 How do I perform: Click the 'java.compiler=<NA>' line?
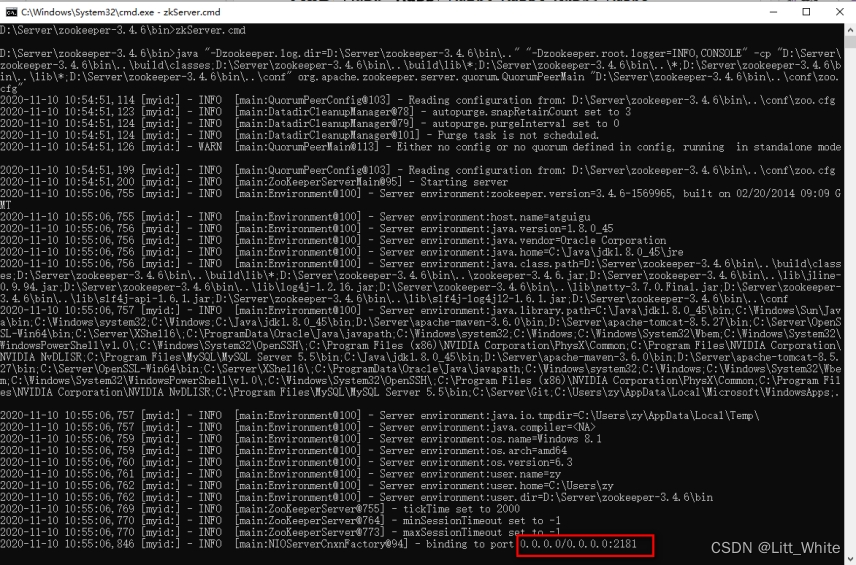298,427
